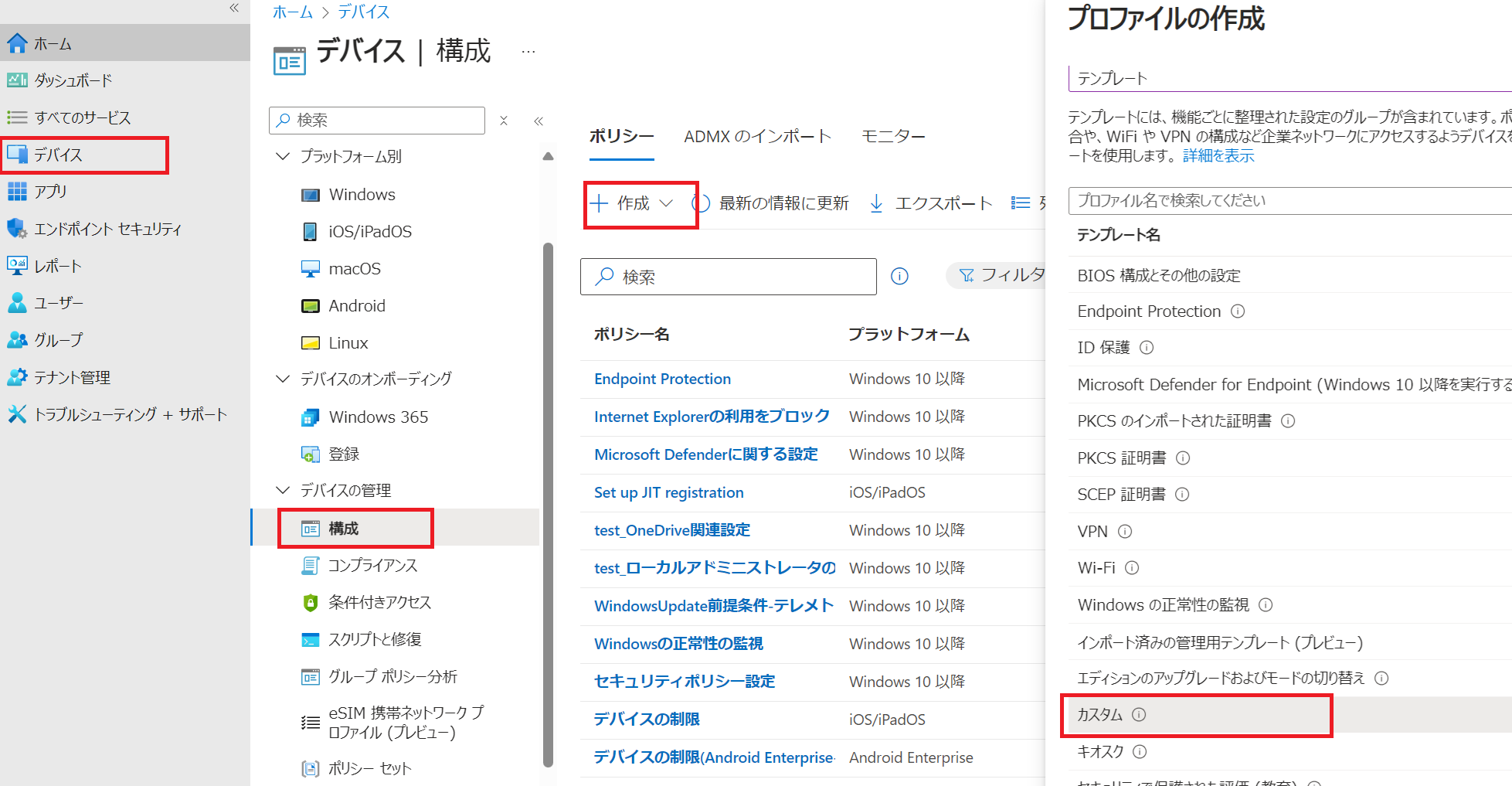Open the テンプレート profile type dropdown
This screenshot has width=1512, height=786.
1289,78
